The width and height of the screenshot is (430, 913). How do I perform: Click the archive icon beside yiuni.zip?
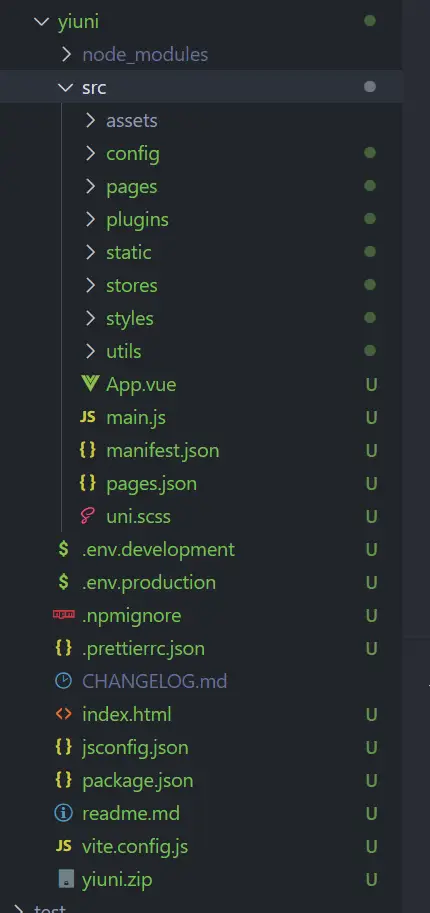[x=66, y=879]
